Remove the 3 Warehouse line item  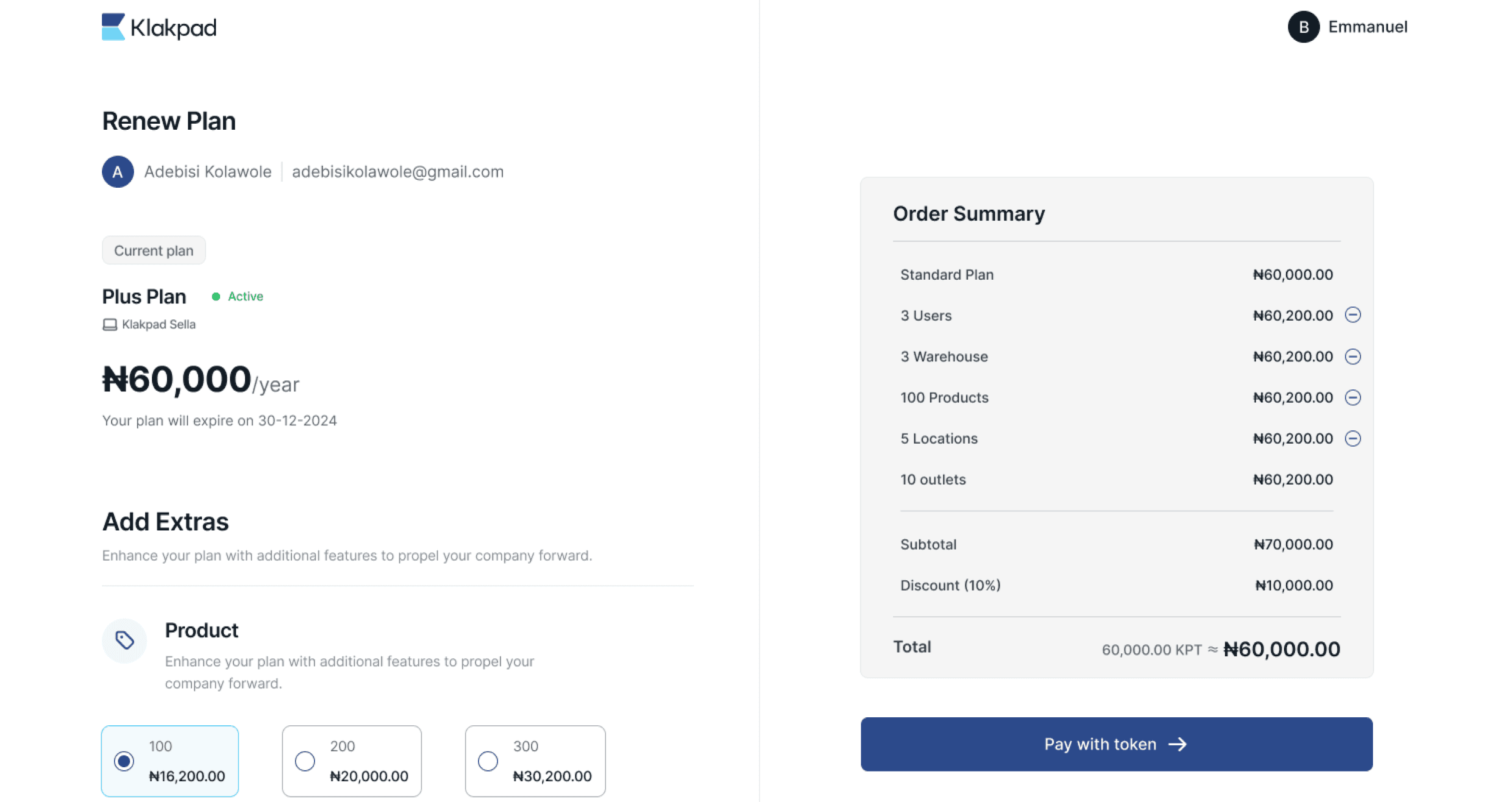tap(1352, 357)
